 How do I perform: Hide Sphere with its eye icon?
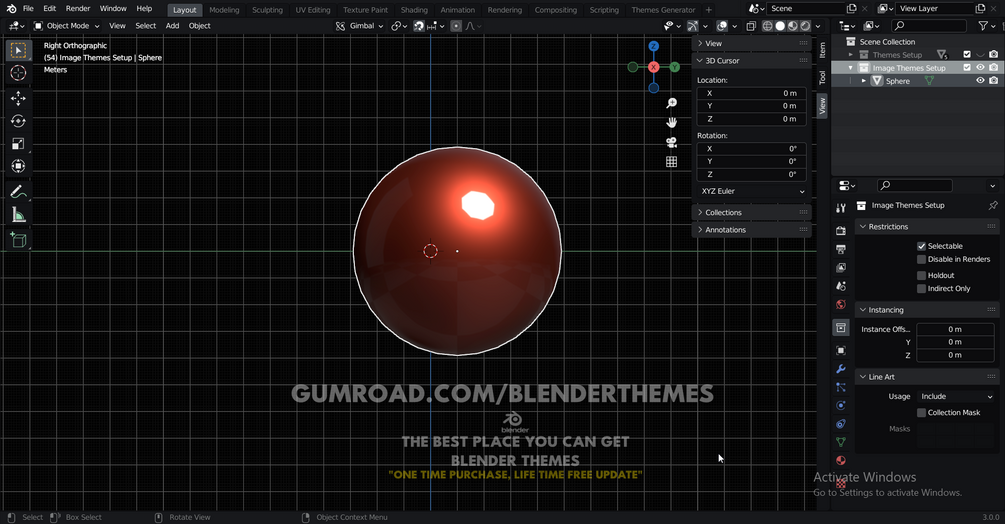(x=980, y=81)
